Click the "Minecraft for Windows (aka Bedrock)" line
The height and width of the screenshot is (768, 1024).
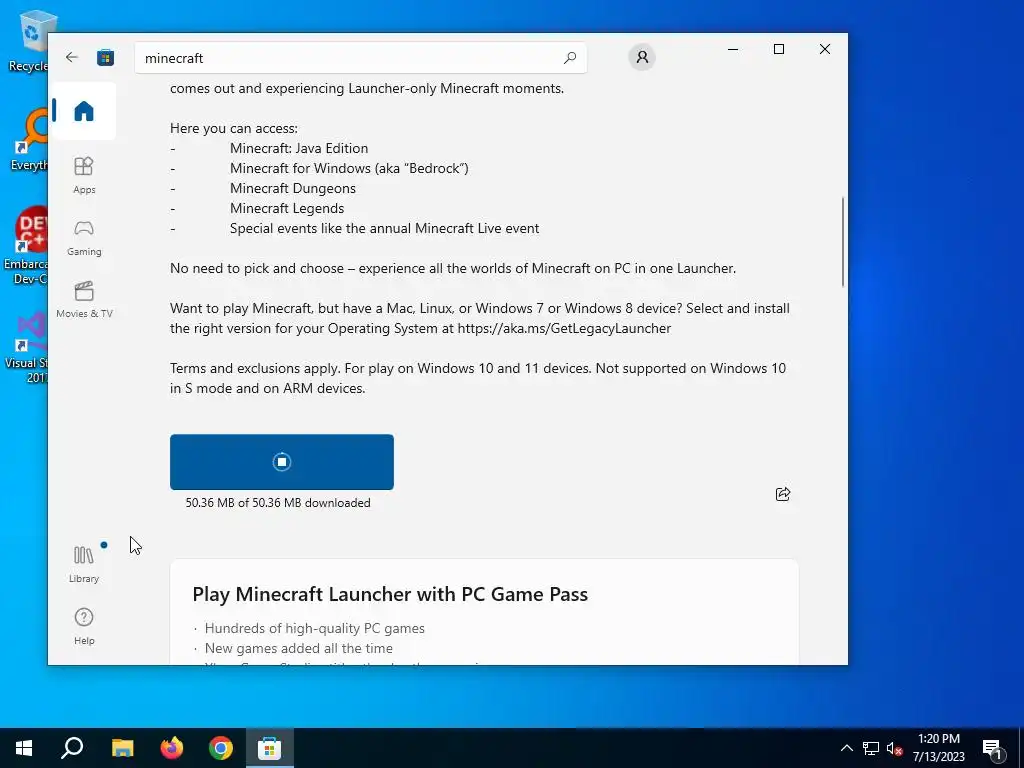(x=349, y=168)
